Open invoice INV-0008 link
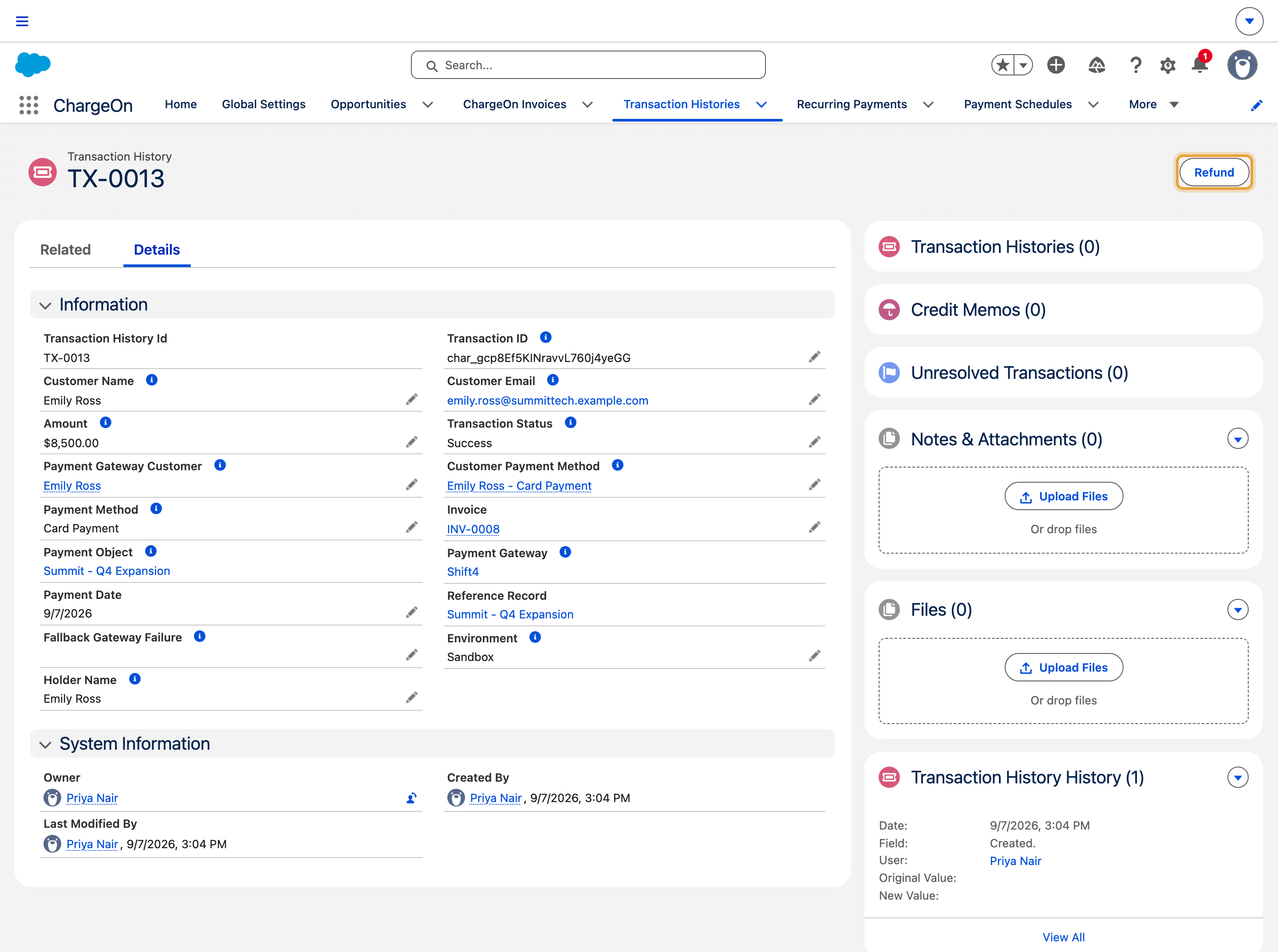This screenshot has width=1278, height=952. point(473,529)
